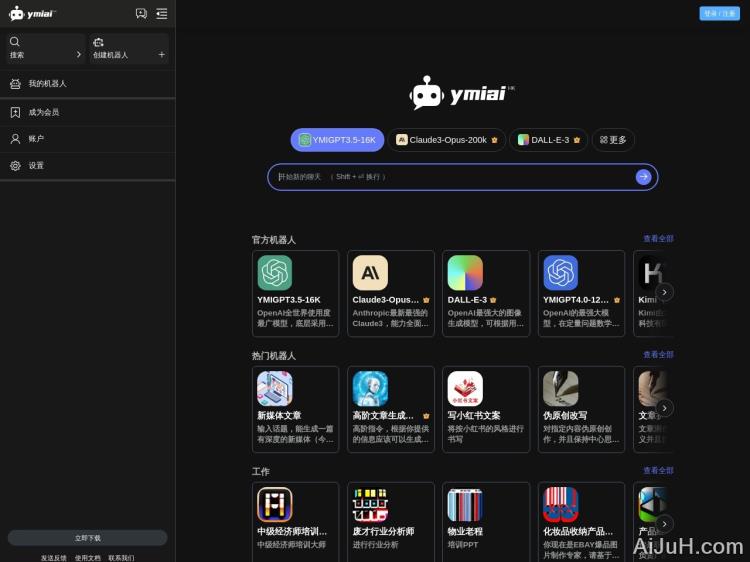The height and width of the screenshot is (562, 750).
Task: Click the 立即下载 button
Action: [88, 538]
